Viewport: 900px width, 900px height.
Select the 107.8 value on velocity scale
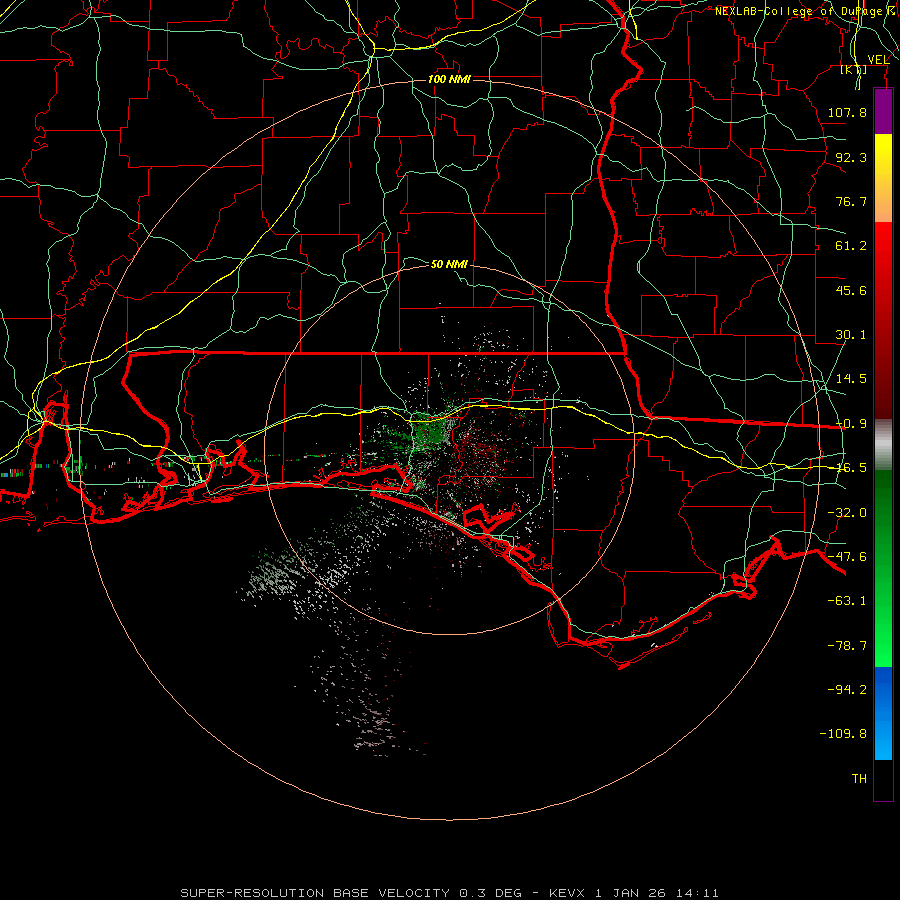click(x=847, y=112)
